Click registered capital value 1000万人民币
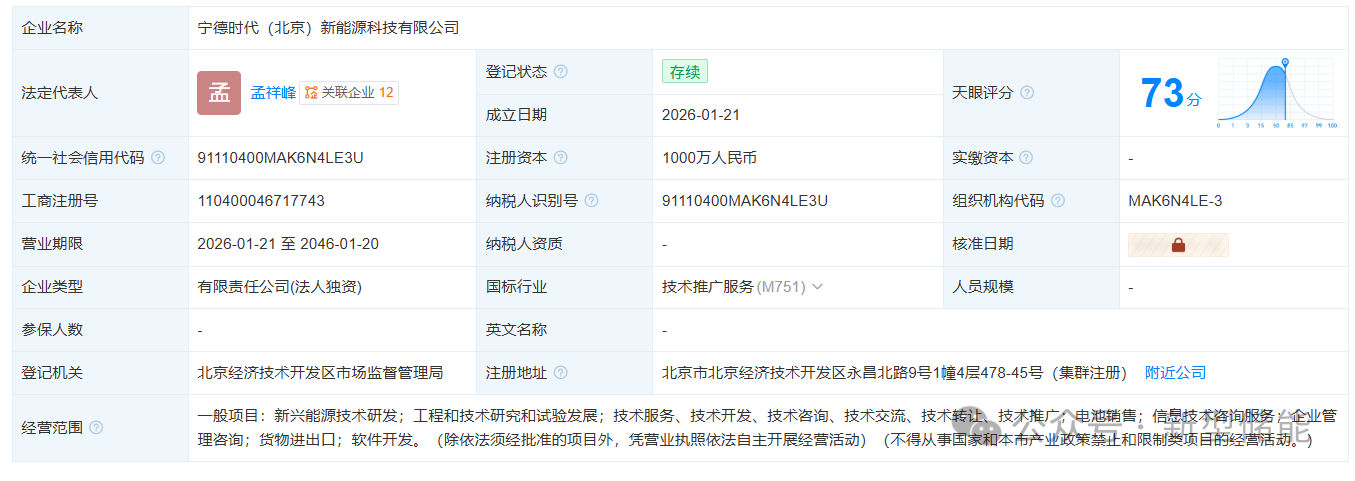Screen dimensions: 1355x481 [709, 158]
